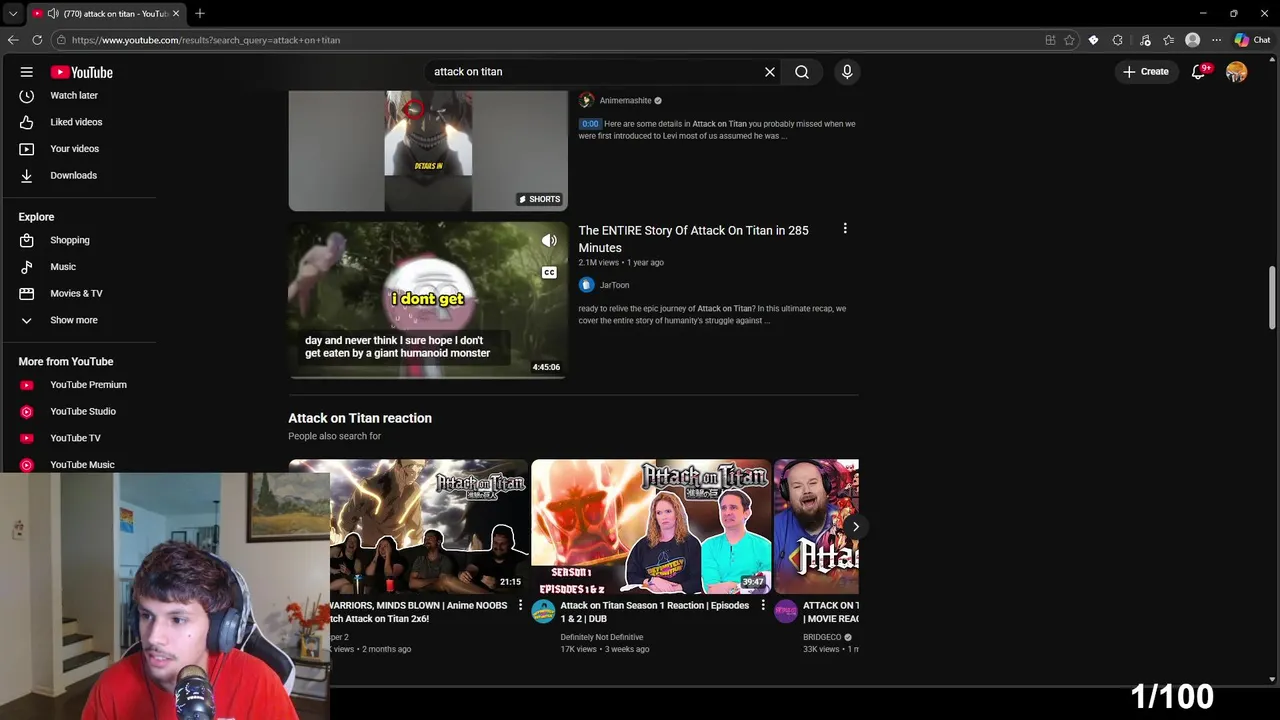Open the account avatar menu

tap(1237, 72)
